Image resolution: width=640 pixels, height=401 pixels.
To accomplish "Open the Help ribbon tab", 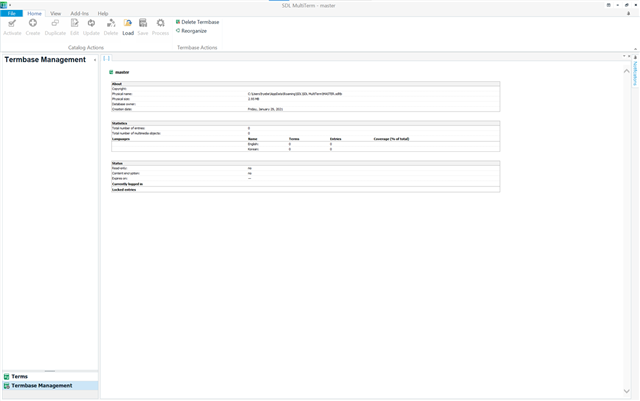I will pyautogui.click(x=103, y=13).
